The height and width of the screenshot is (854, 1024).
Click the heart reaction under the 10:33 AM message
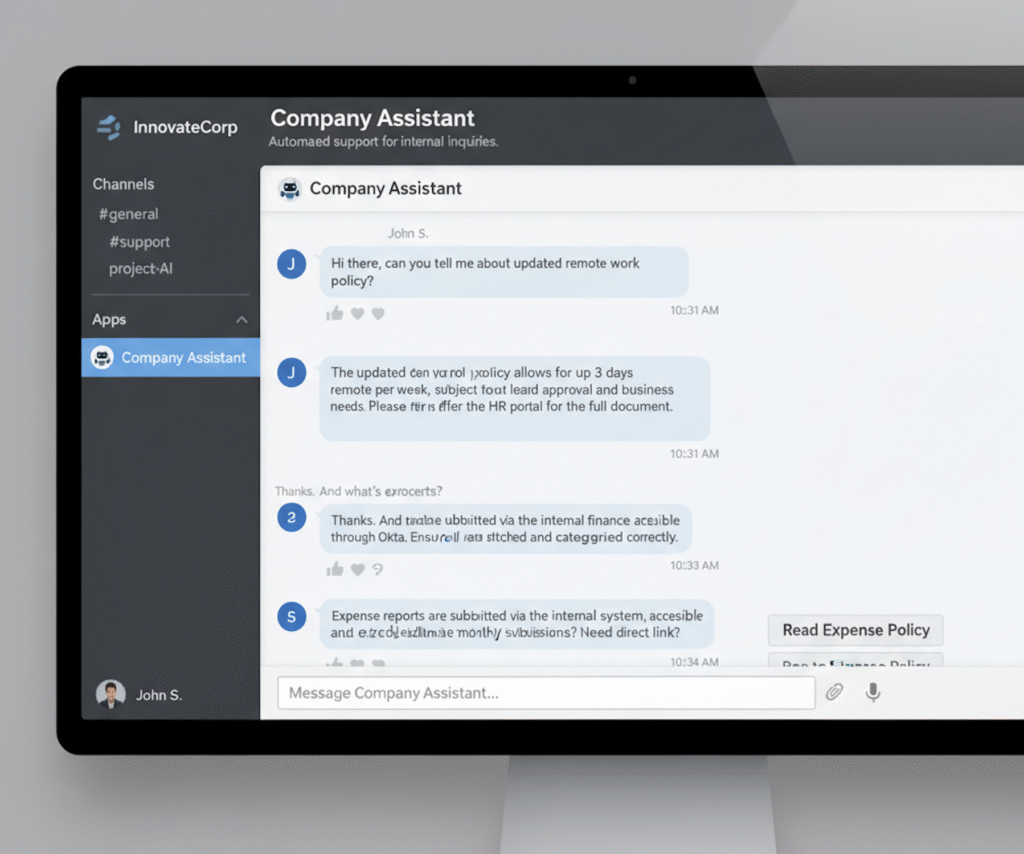(357, 569)
